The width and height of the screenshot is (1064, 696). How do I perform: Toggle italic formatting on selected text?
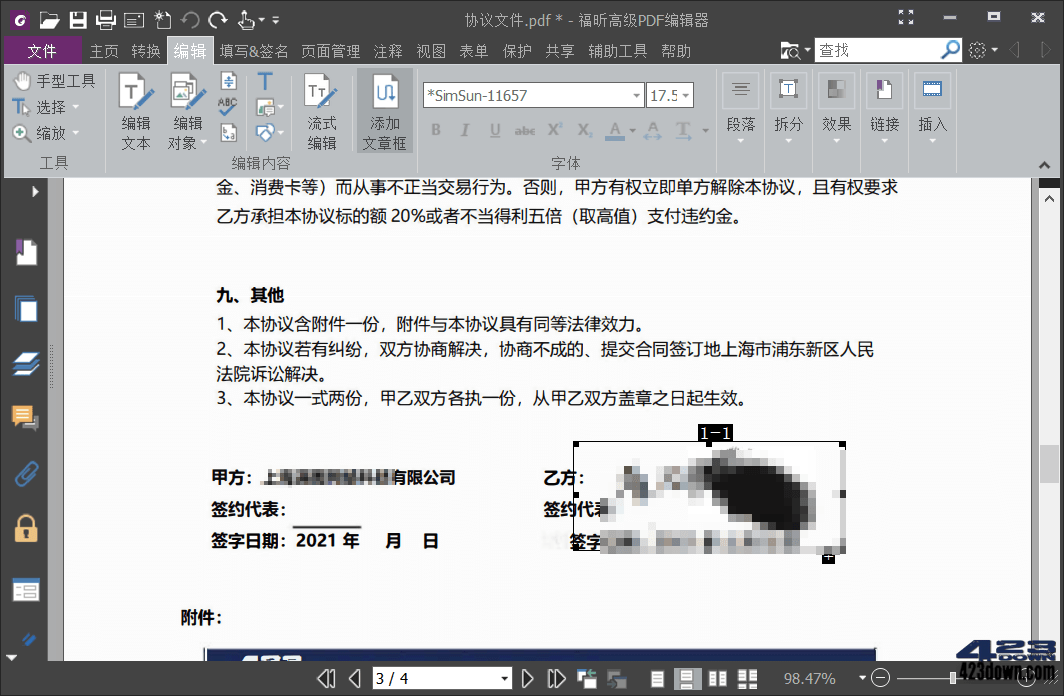click(x=464, y=130)
